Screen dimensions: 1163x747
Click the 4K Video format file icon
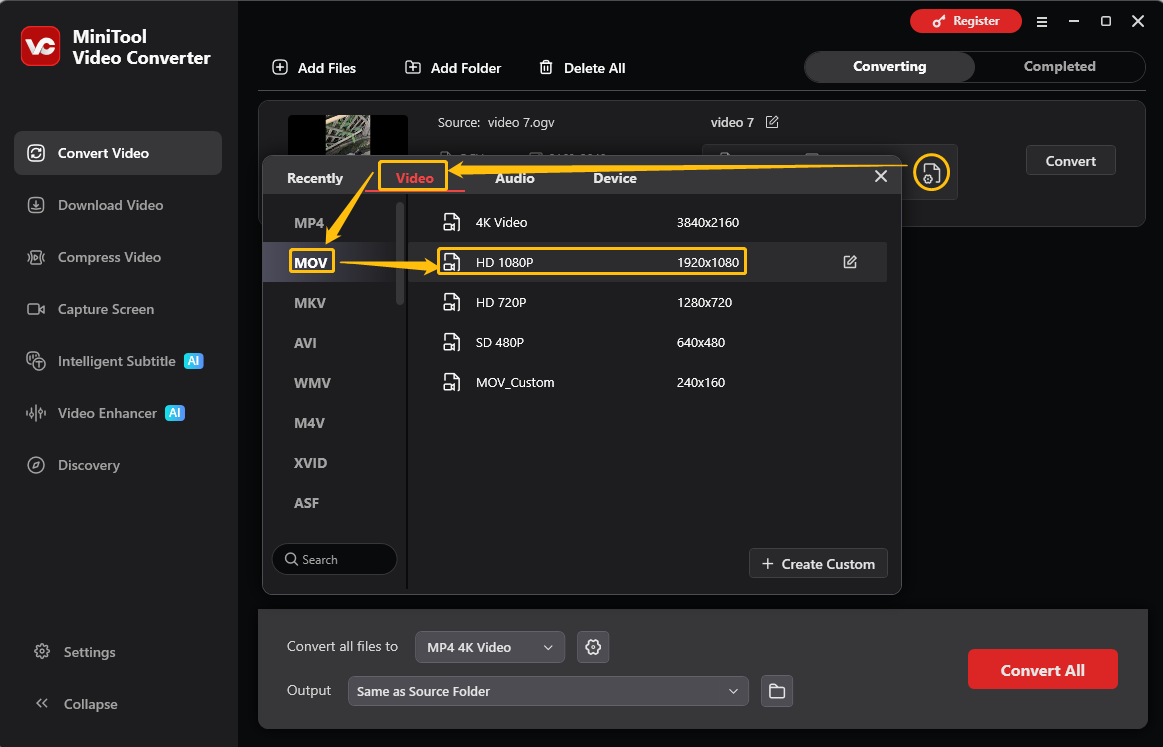point(451,222)
